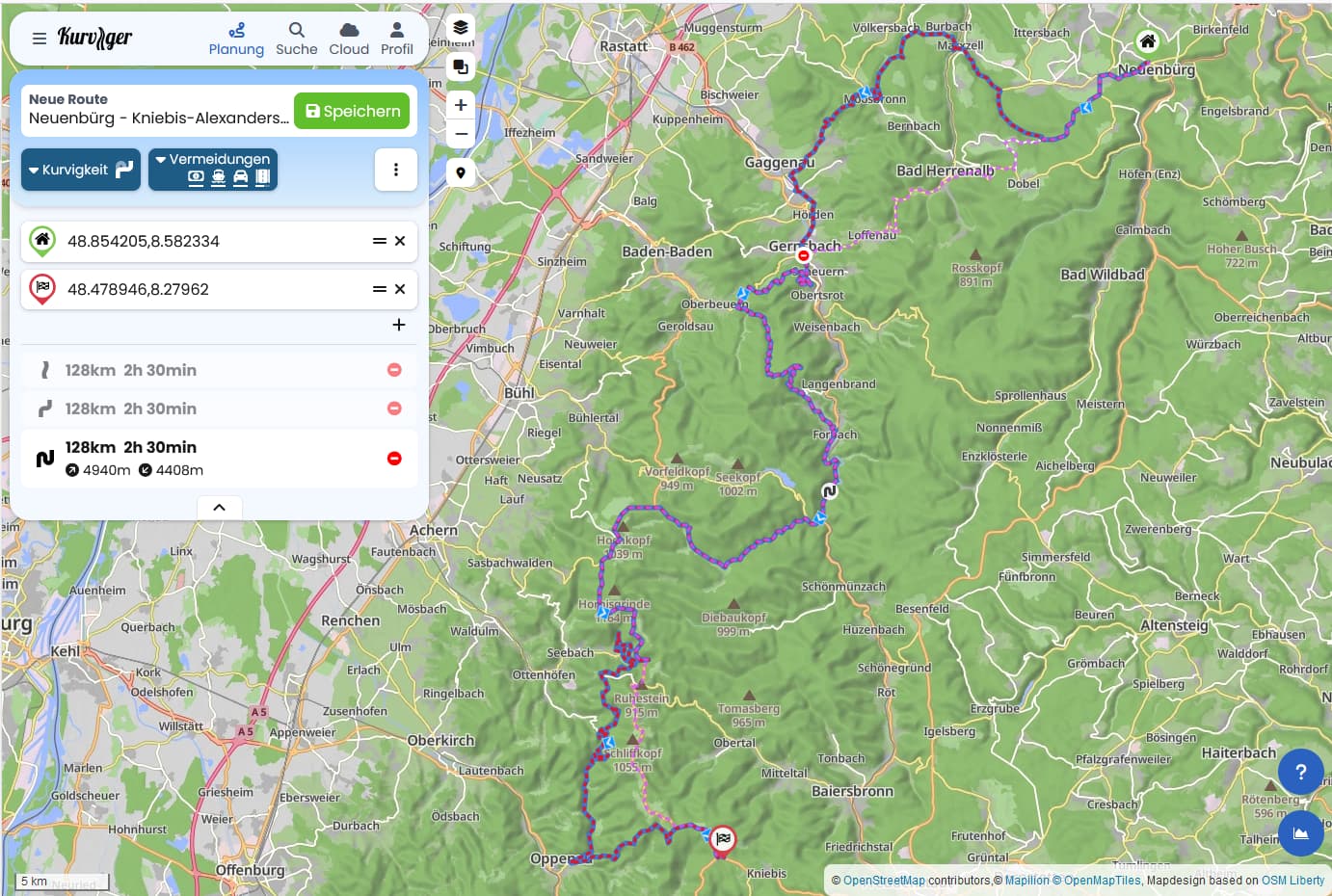Image resolution: width=1332 pixels, height=896 pixels.
Task: Click the Baden-Baden map label
Action: [x=667, y=251]
